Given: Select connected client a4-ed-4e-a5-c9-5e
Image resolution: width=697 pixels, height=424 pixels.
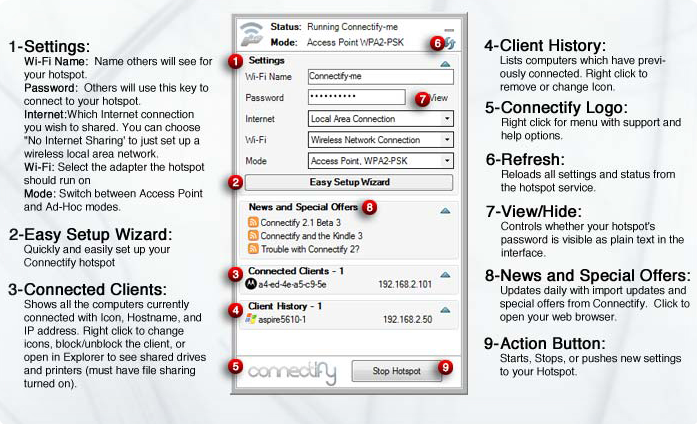Looking at the screenshot, I should [292, 284].
